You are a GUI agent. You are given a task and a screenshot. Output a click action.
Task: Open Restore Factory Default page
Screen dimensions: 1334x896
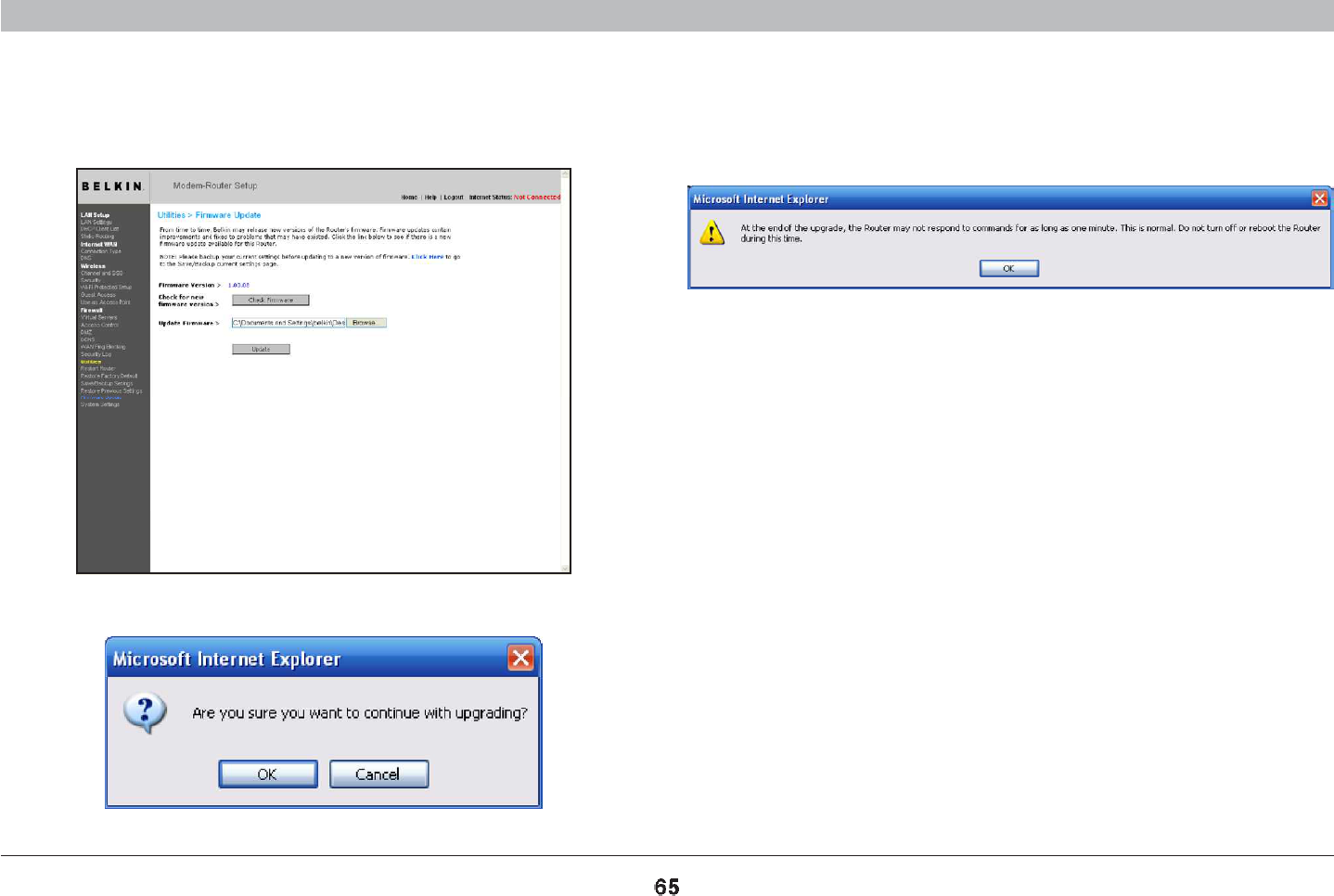coord(109,376)
